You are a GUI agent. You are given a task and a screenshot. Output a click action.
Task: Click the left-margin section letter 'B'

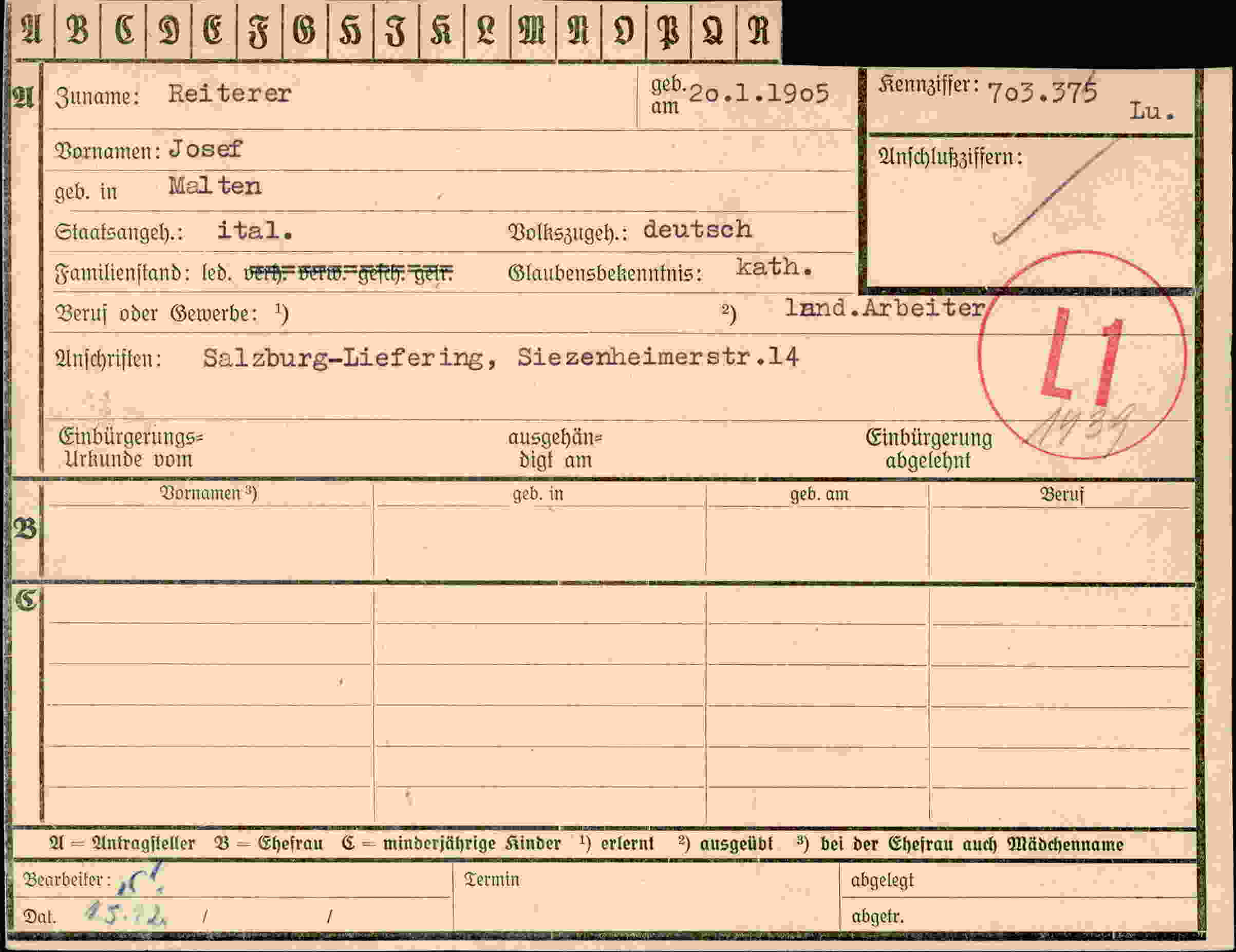(x=26, y=529)
